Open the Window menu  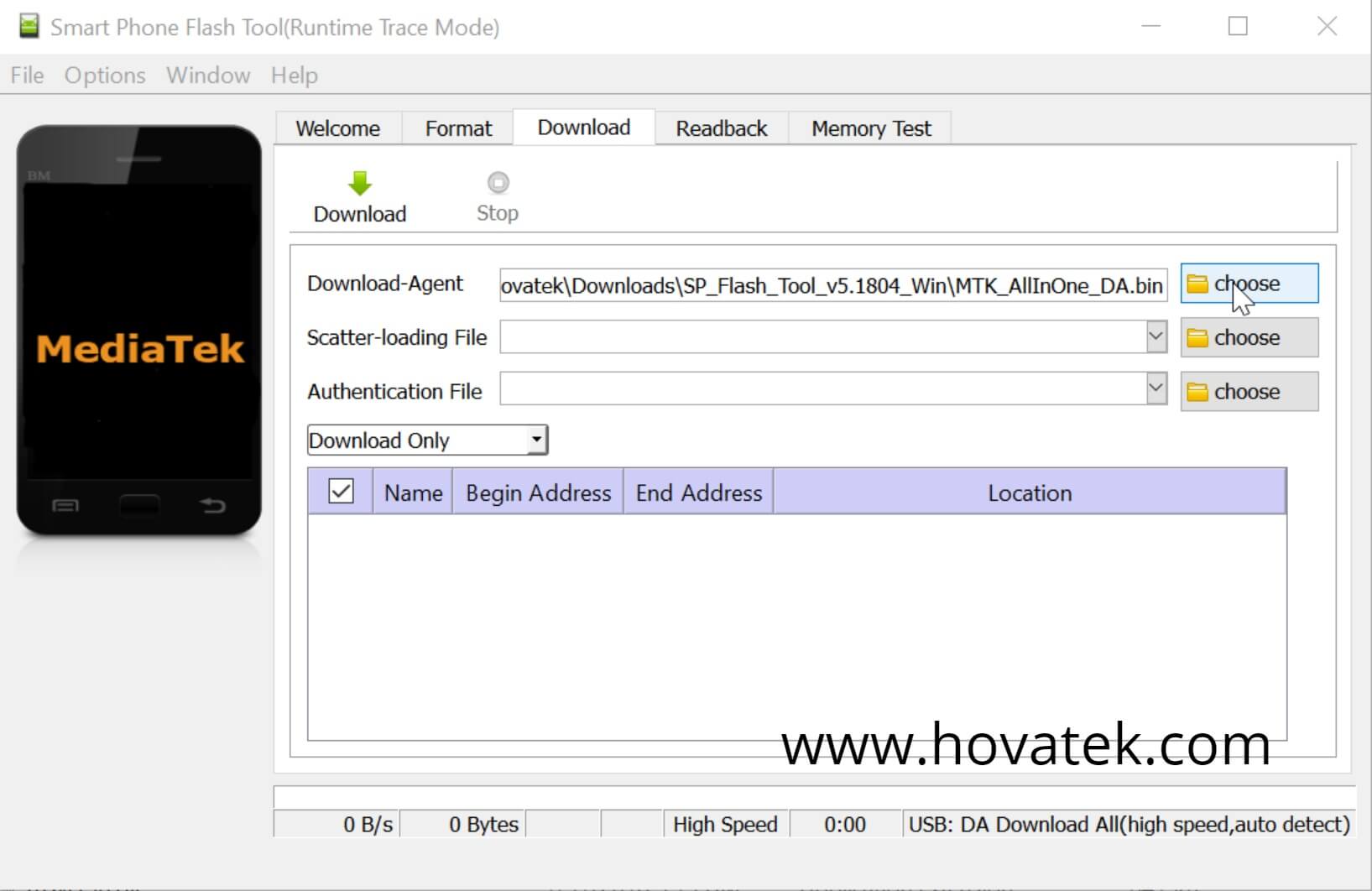click(x=207, y=76)
